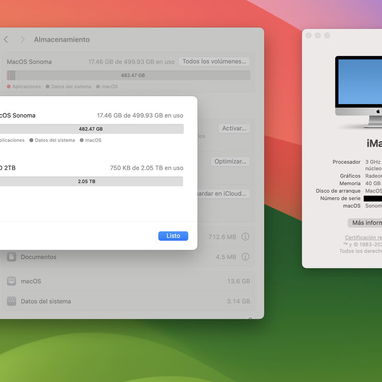Go back with the Almacenamiento back arrow
This screenshot has width=382, height=382.
click(x=6, y=39)
